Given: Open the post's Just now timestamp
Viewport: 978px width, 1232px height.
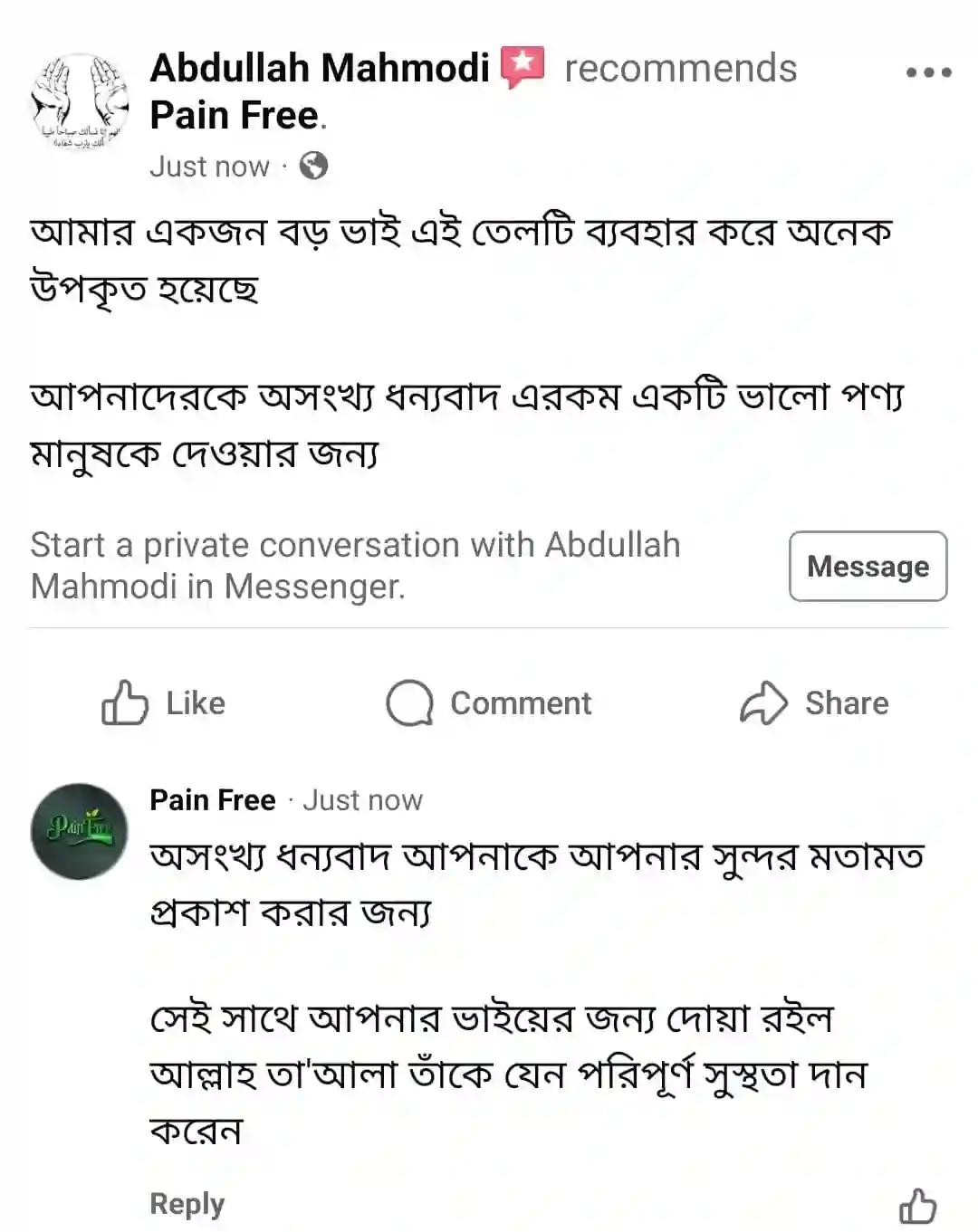Looking at the screenshot, I should pyautogui.click(x=209, y=167).
